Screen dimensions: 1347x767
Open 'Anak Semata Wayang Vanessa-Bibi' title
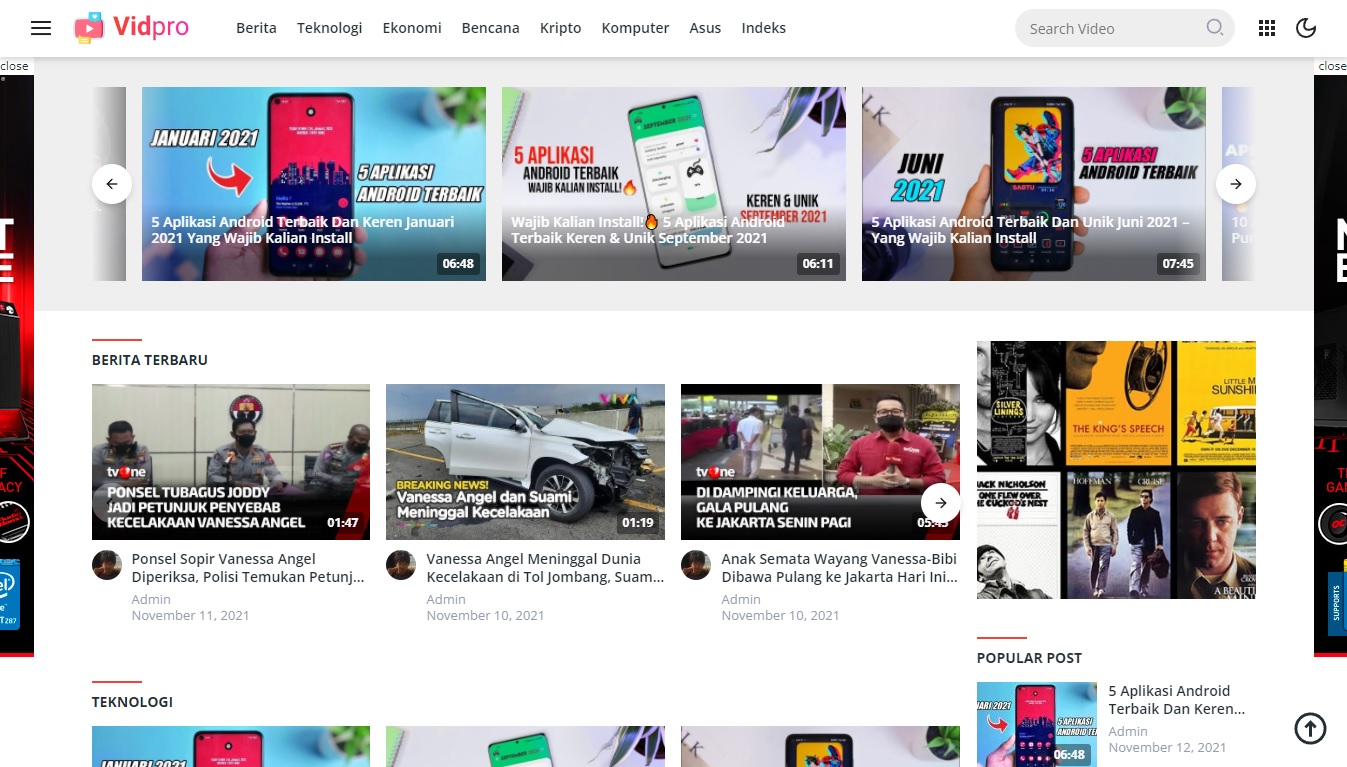click(x=840, y=567)
